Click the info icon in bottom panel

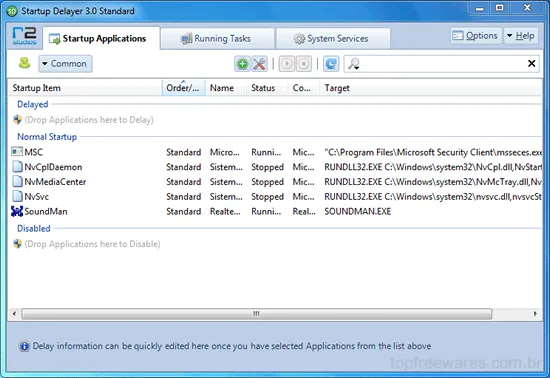pos(24,346)
